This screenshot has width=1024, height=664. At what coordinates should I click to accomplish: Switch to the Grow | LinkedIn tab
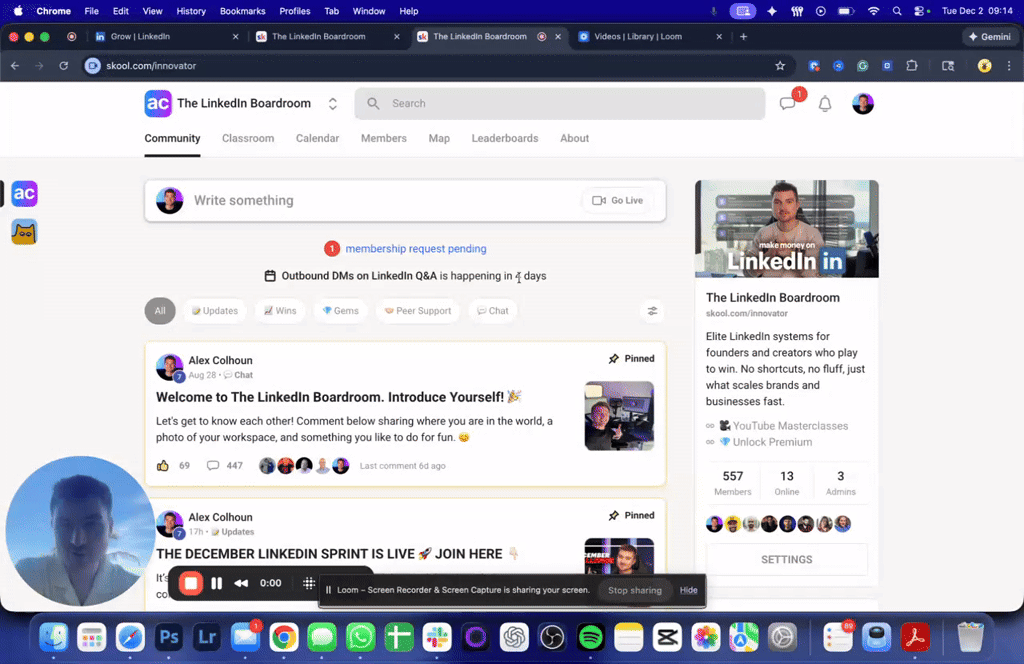(167, 37)
